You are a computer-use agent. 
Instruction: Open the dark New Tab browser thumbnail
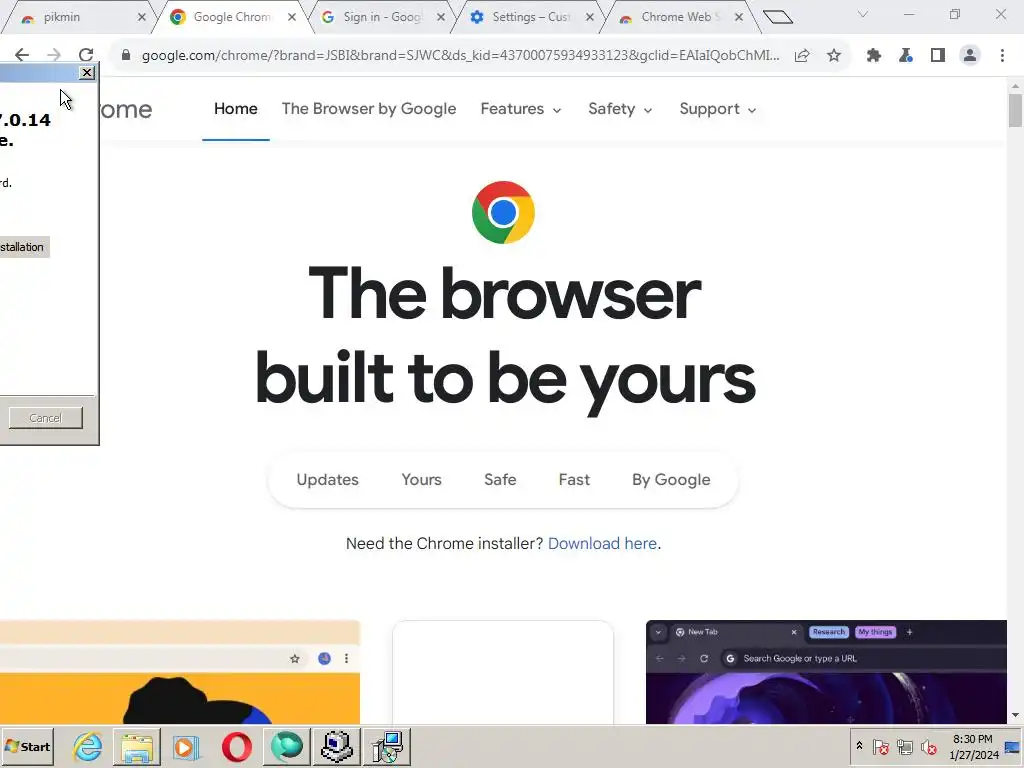point(826,672)
